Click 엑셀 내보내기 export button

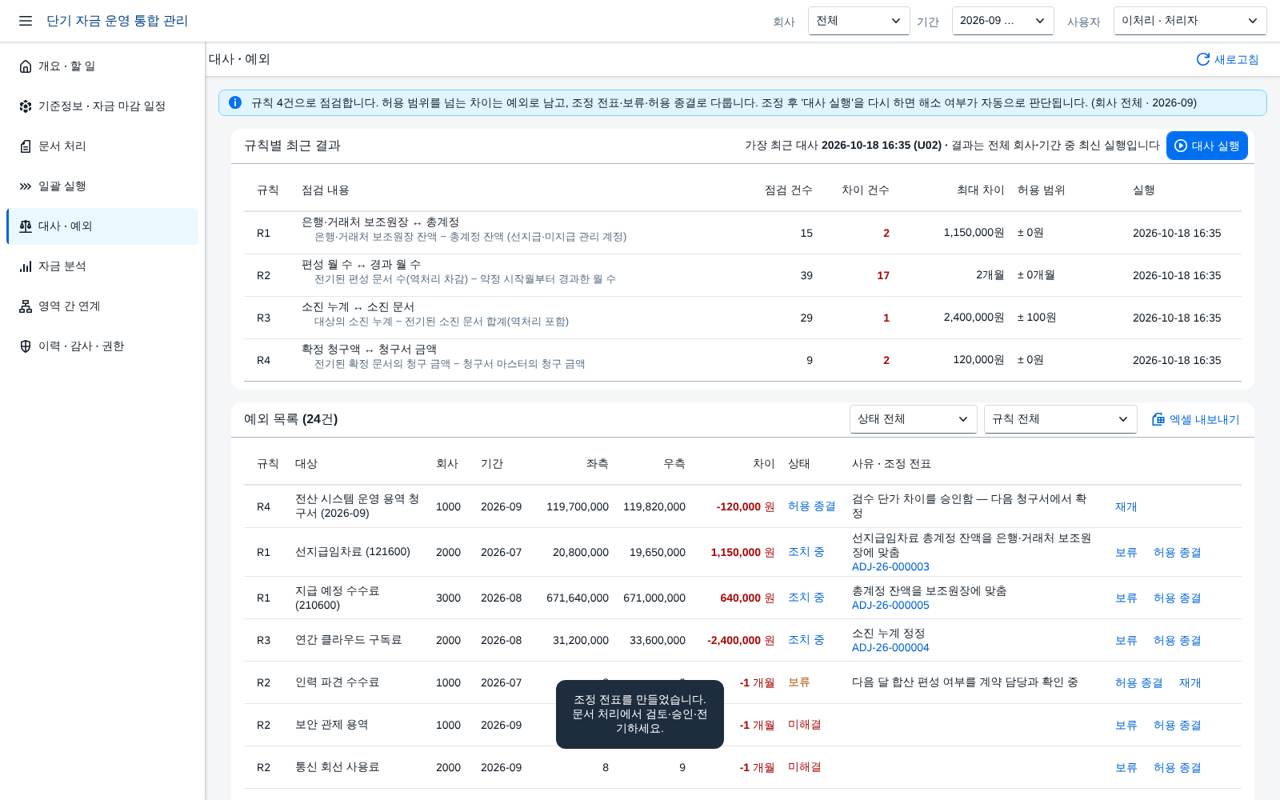[x=1196, y=419]
